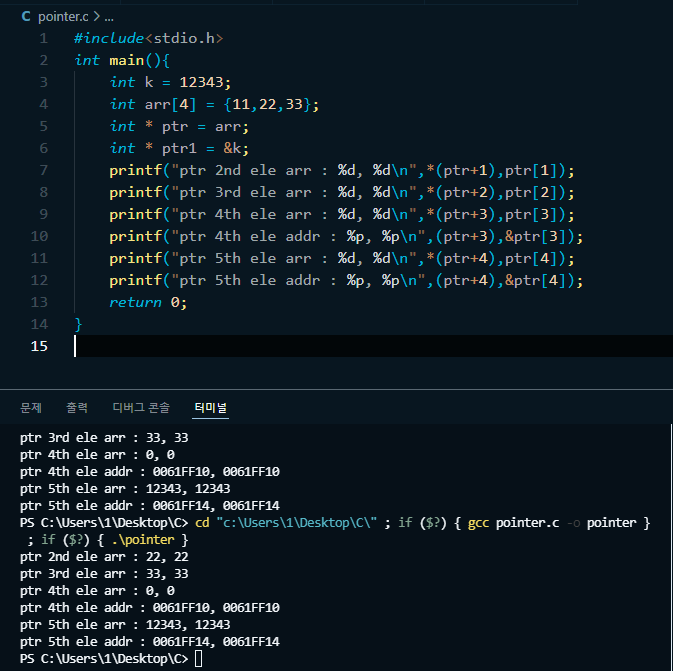Switch to the 문제 panel tab
673x671 pixels.
coord(31,407)
